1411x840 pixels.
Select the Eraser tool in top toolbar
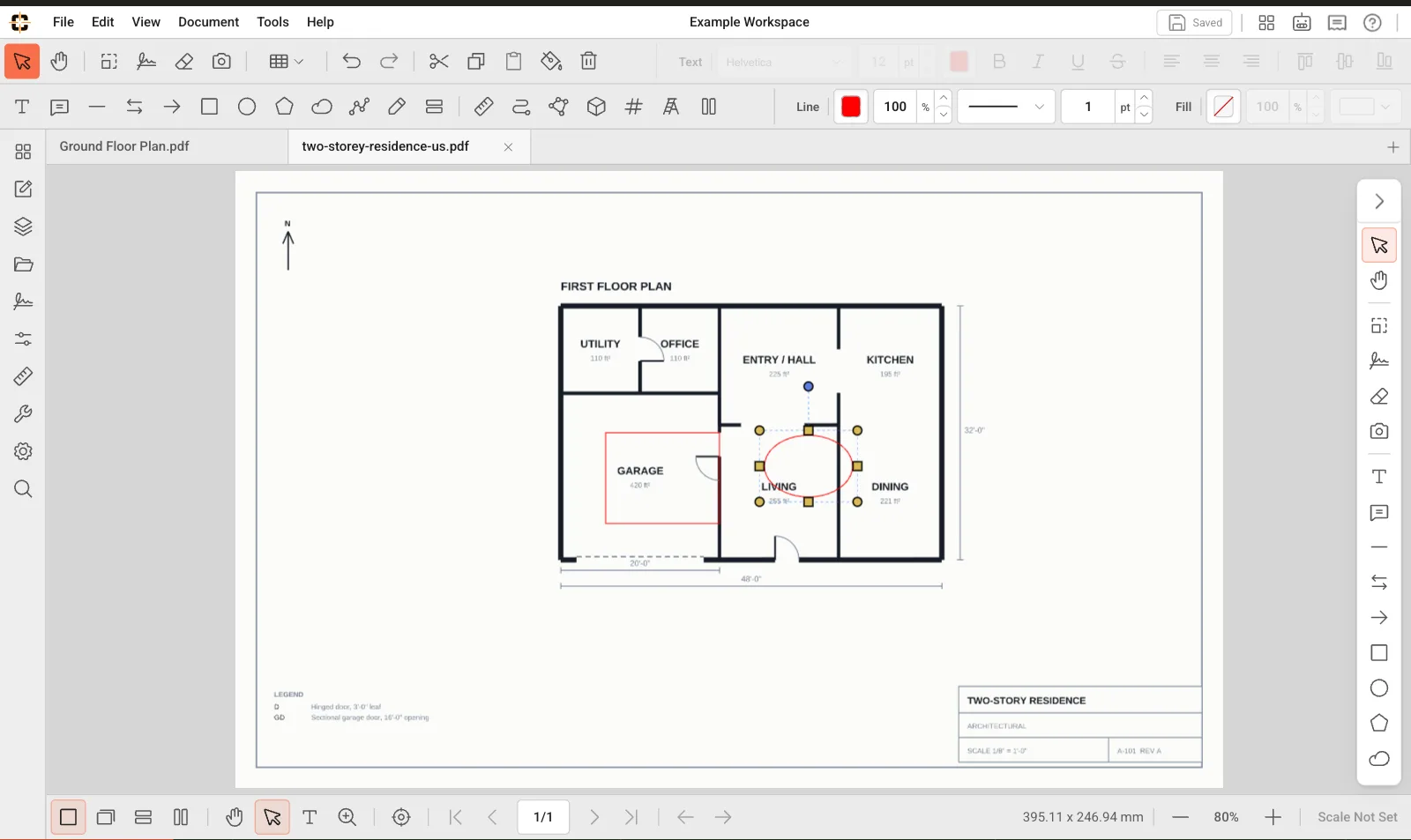[x=183, y=62]
